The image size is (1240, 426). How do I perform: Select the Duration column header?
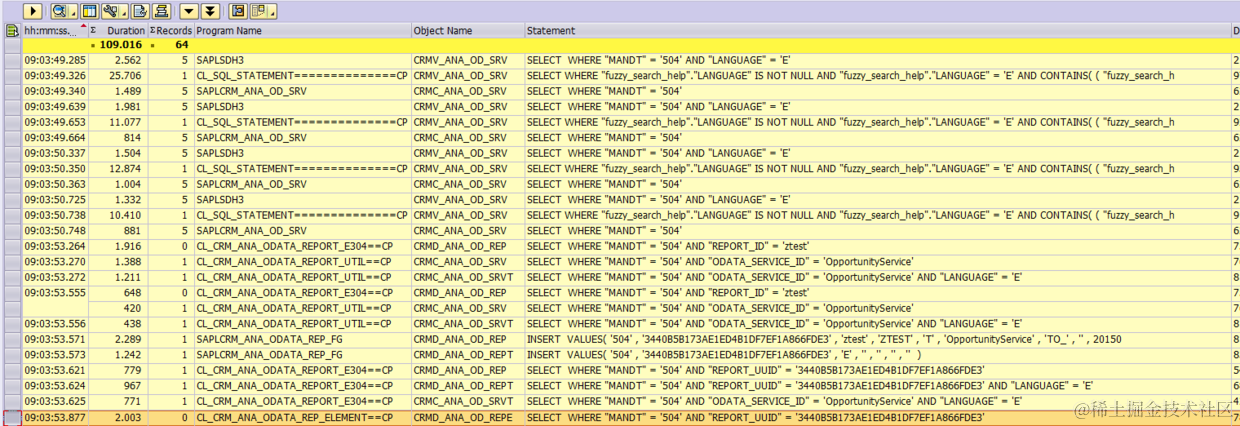(x=118, y=31)
